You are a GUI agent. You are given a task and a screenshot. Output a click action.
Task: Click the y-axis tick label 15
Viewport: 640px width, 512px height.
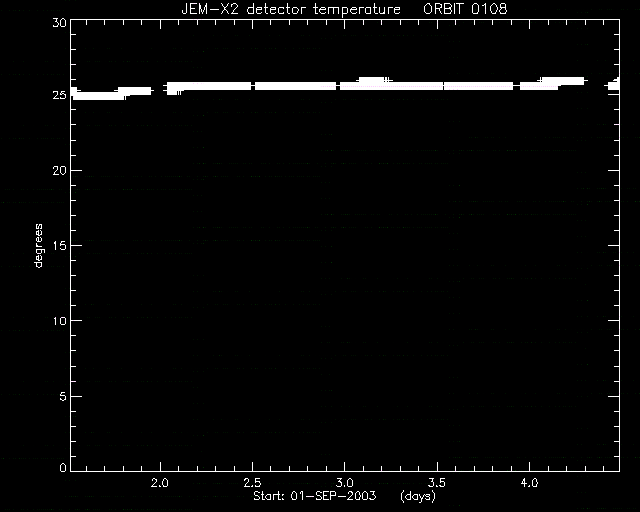tap(59, 246)
